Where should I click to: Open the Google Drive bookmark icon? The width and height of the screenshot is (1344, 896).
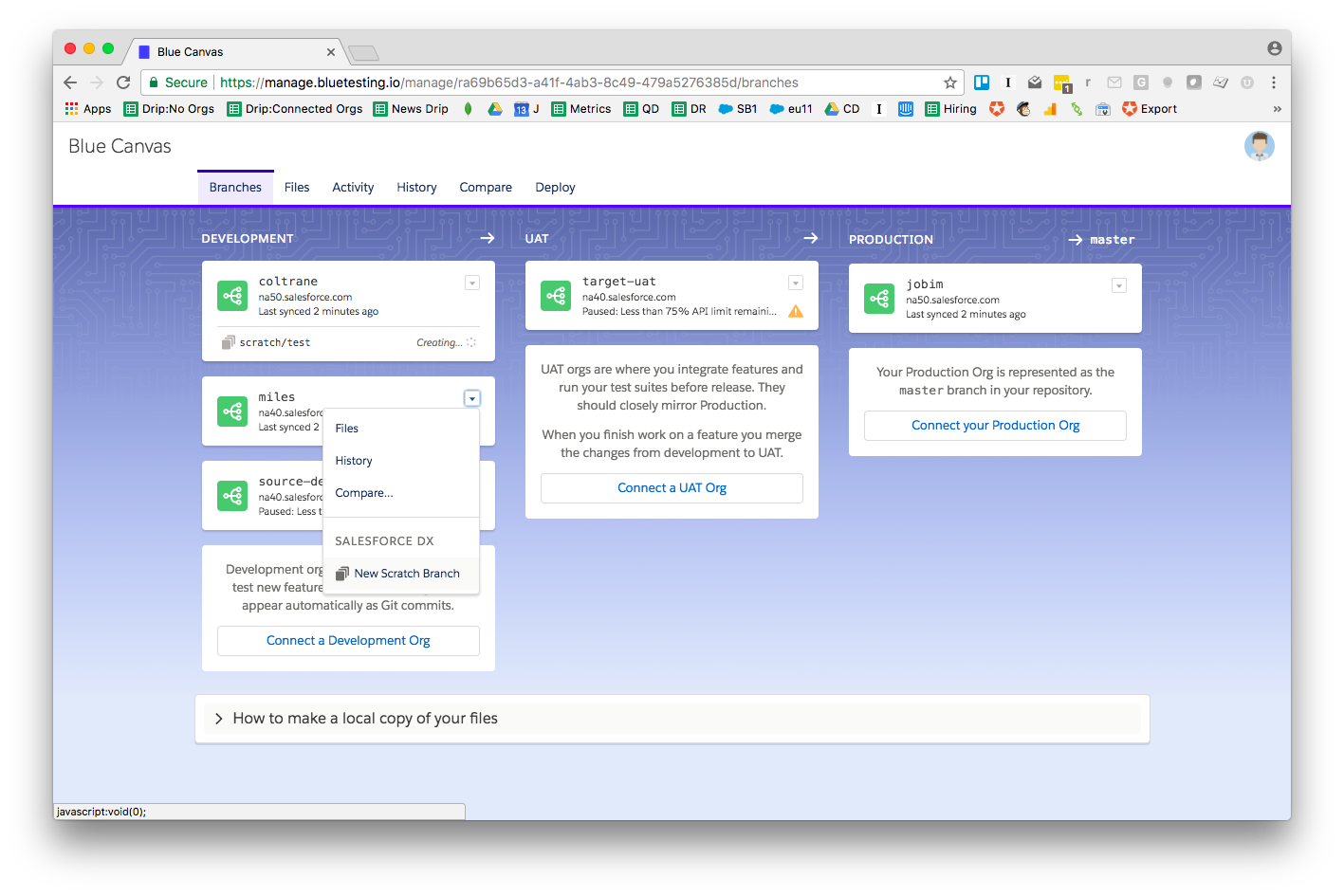(x=495, y=109)
